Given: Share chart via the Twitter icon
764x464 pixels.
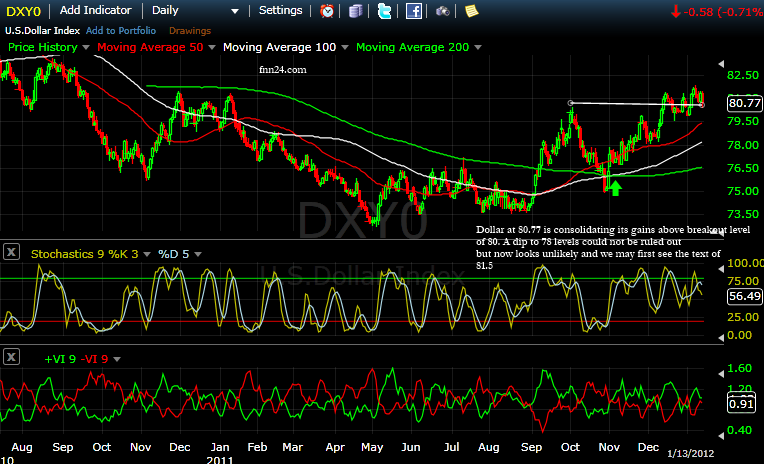Looking at the screenshot, I should click(384, 11).
